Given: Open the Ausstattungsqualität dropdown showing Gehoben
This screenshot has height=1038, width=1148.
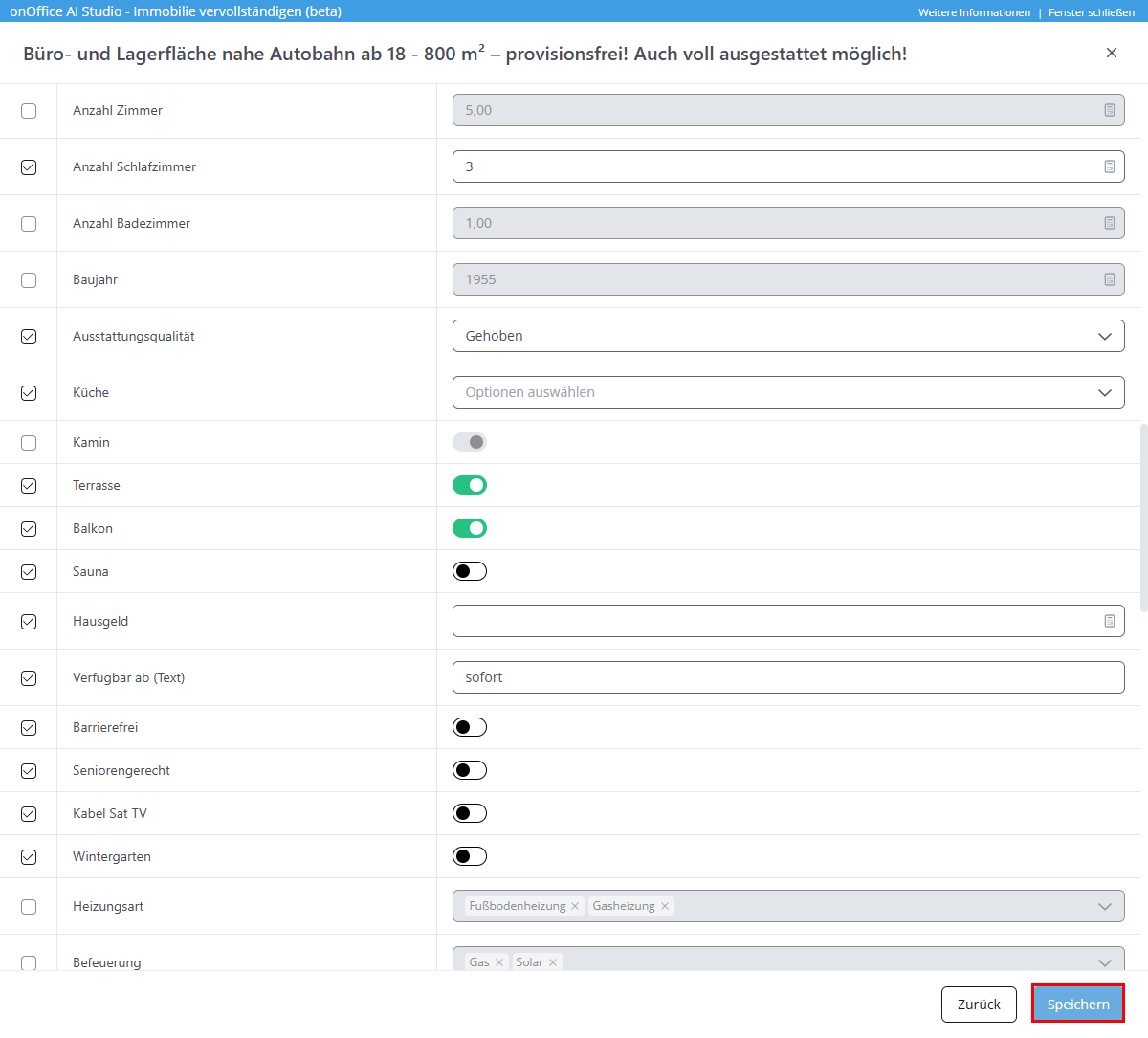Looking at the screenshot, I should 787,336.
